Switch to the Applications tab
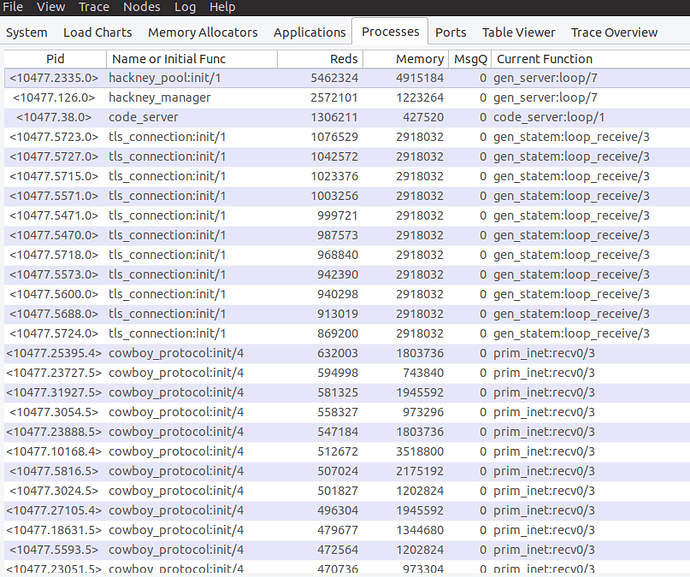690x577 pixels. 310,33
